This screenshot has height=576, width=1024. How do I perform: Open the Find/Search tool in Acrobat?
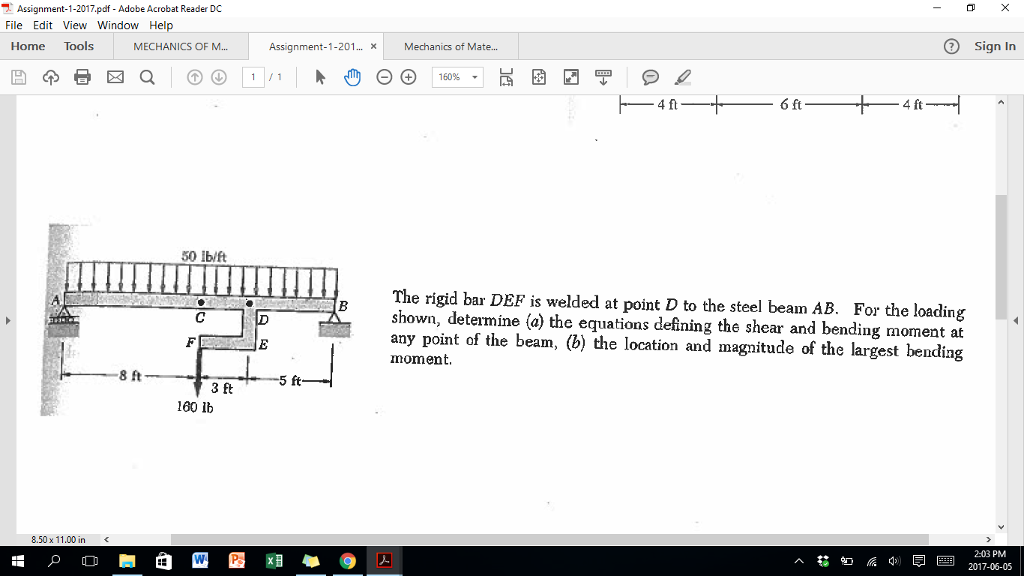[146, 76]
